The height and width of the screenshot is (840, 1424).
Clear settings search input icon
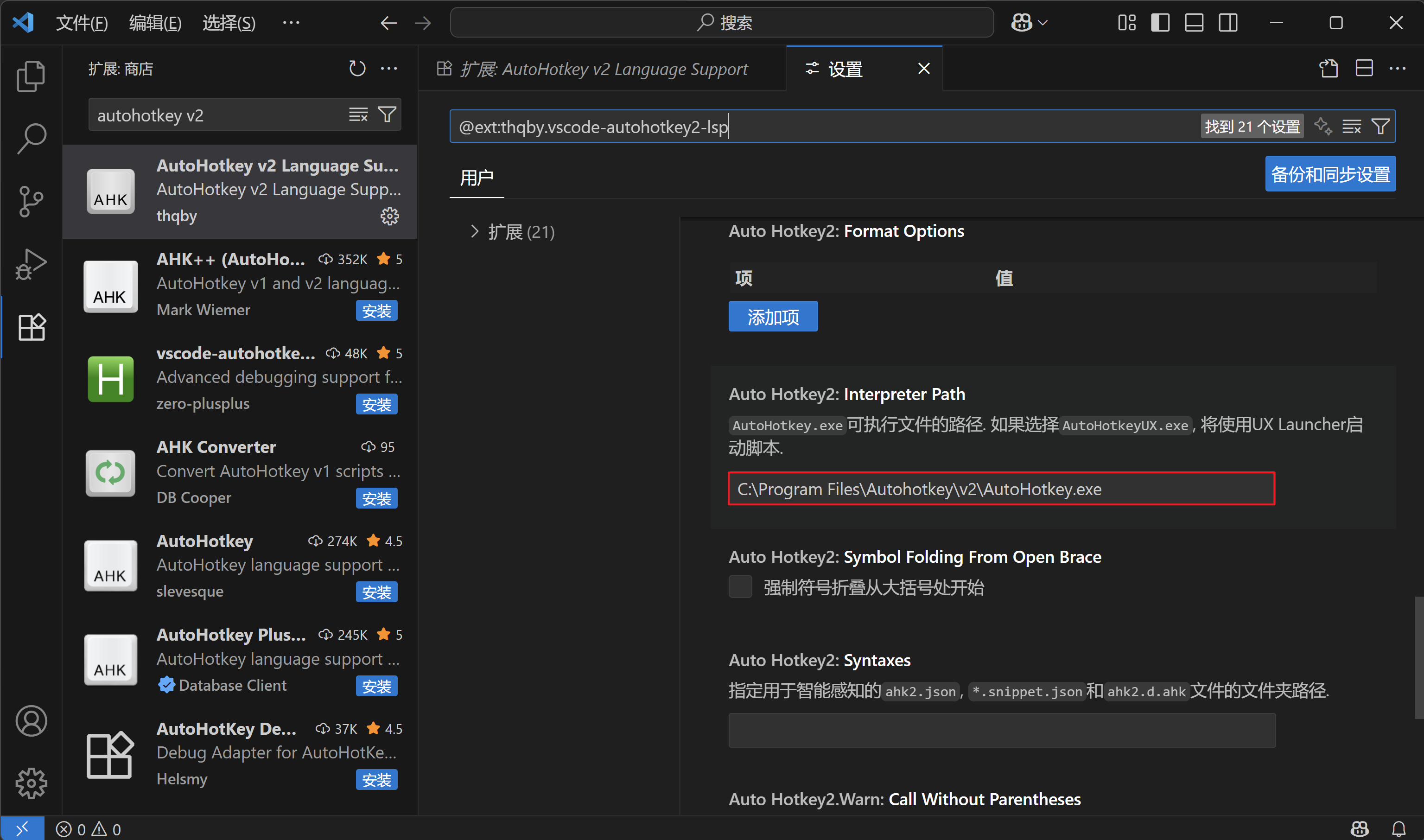coord(1352,126)
